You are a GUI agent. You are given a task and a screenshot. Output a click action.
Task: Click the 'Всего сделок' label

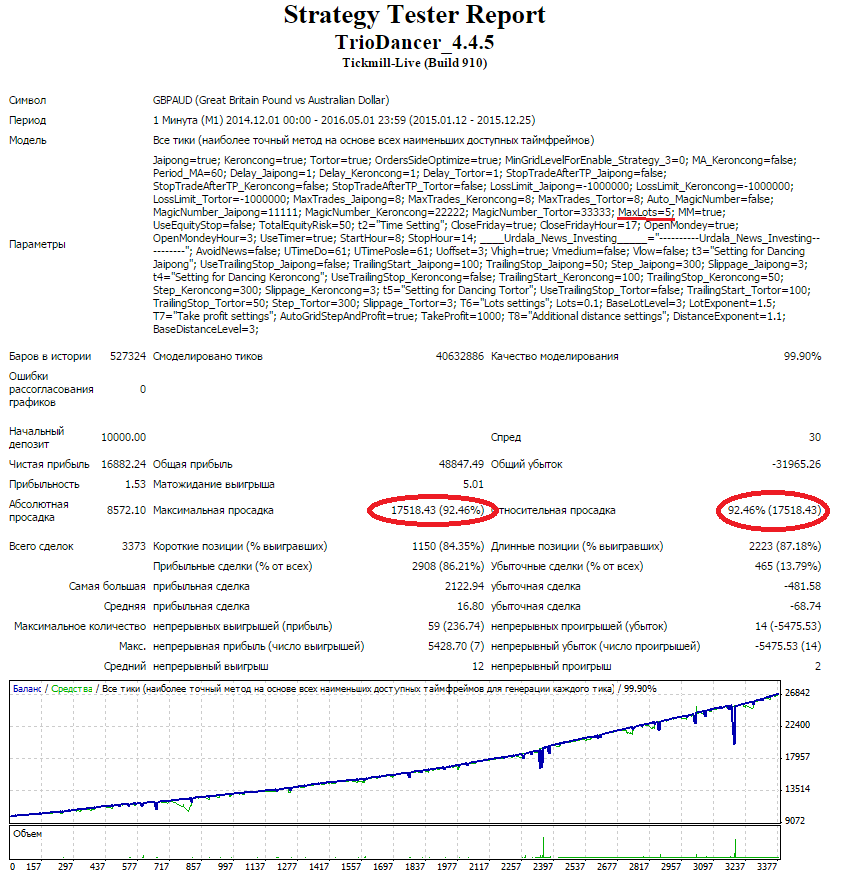[41, 546]
